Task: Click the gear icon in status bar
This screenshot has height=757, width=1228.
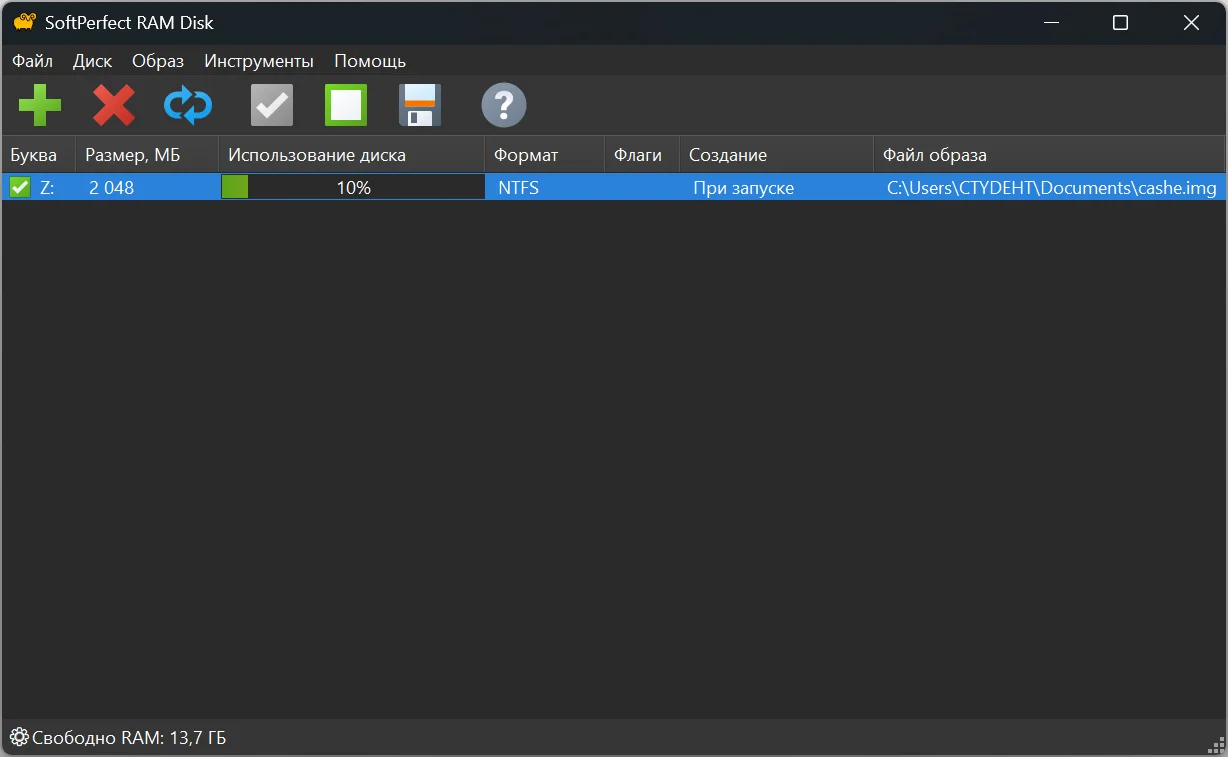Action: coord(18,738)
